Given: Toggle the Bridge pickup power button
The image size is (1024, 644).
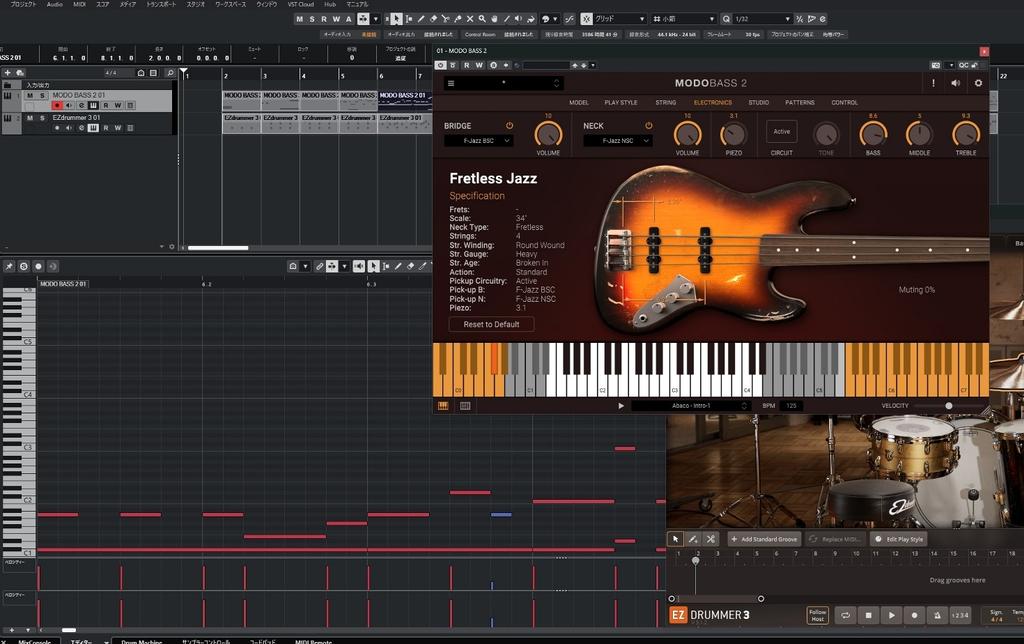Looking at the screenshot, I should (x=509, y=126).
